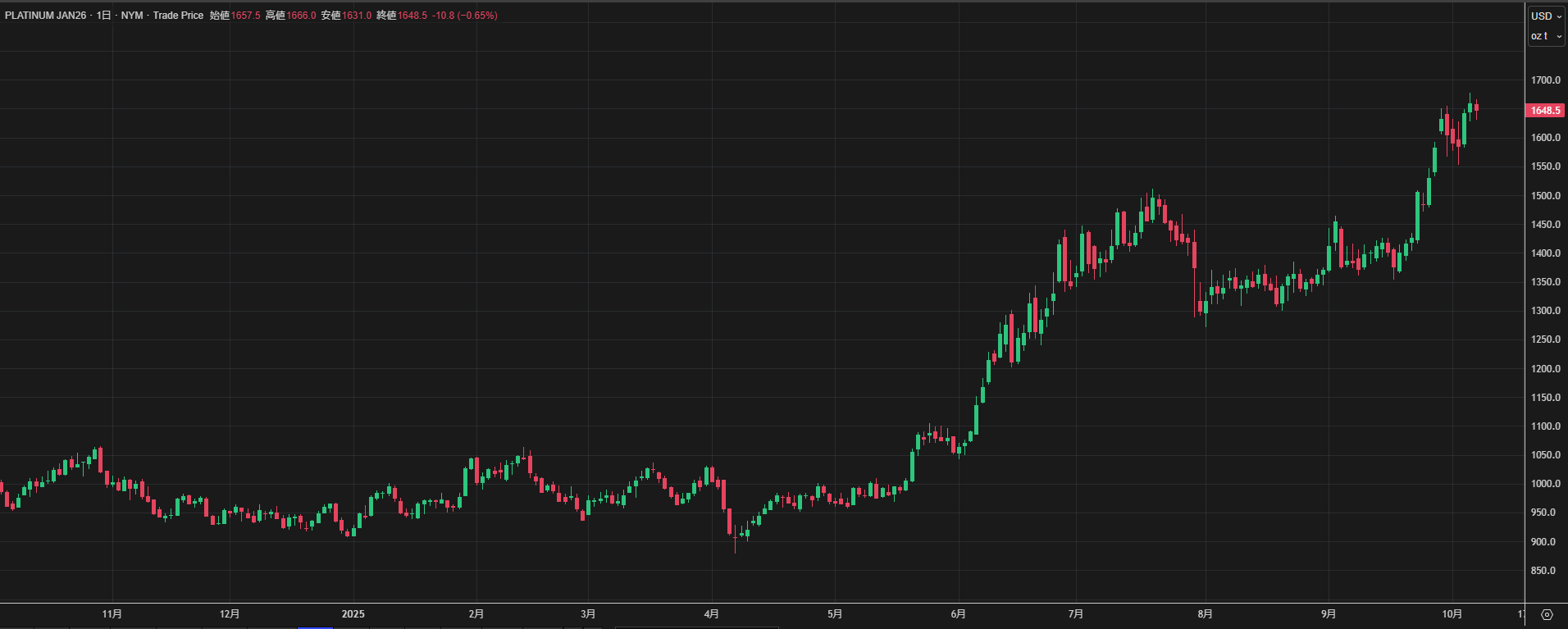This screenshot has width=1568, height=629.
Task: Click the PLATINUM JAN26 symbol title
Action: (45, 16)
